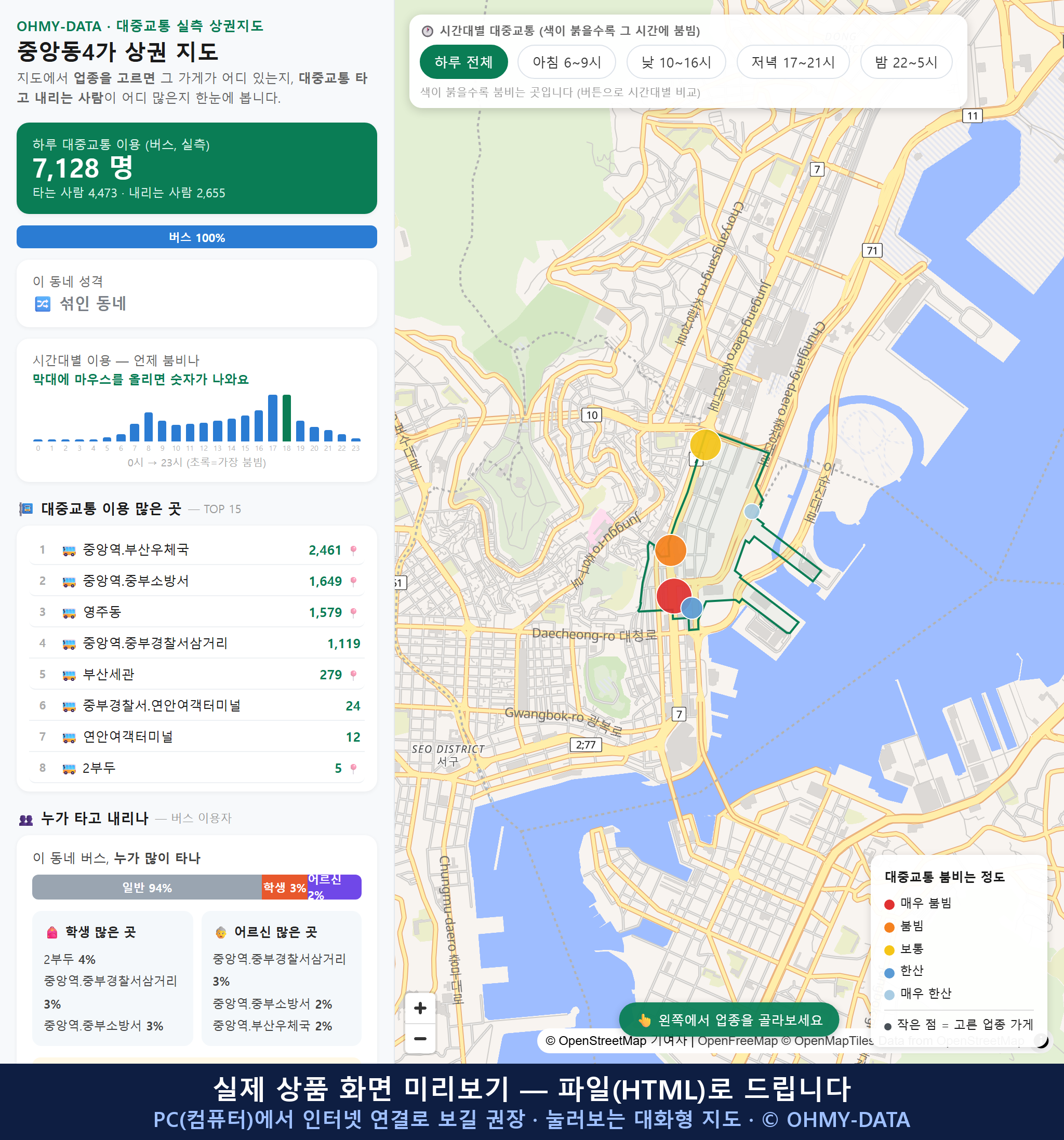Click the 매우 한산 light-blue legend dot
Image resolution: width=1064 pixels, height=1140 pixels.
889,995
